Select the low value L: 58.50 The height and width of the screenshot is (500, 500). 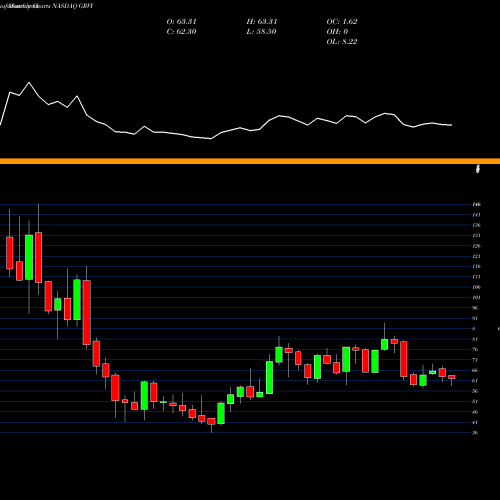point(261,32)
